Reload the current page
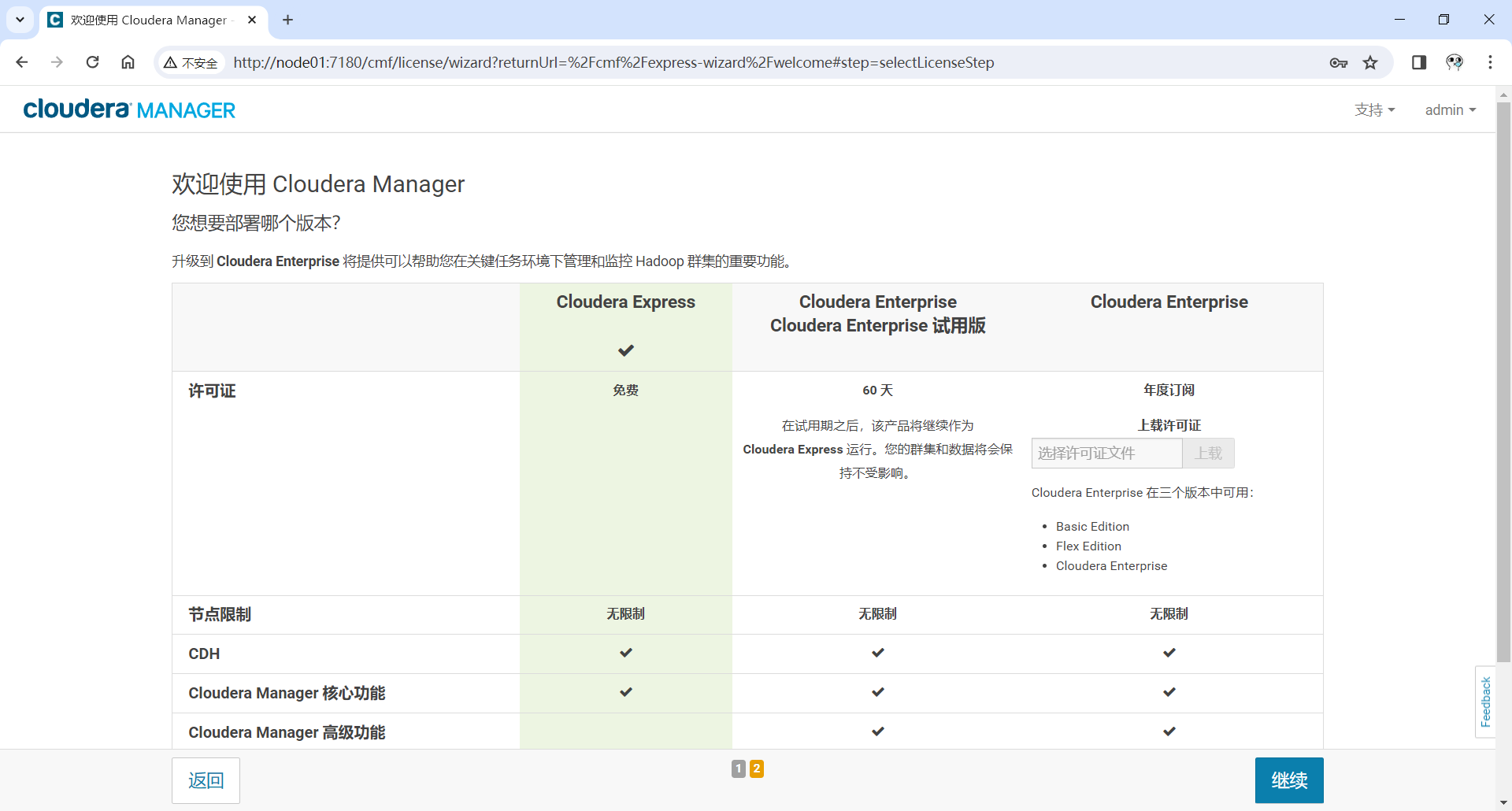 (x=92, y=62)
